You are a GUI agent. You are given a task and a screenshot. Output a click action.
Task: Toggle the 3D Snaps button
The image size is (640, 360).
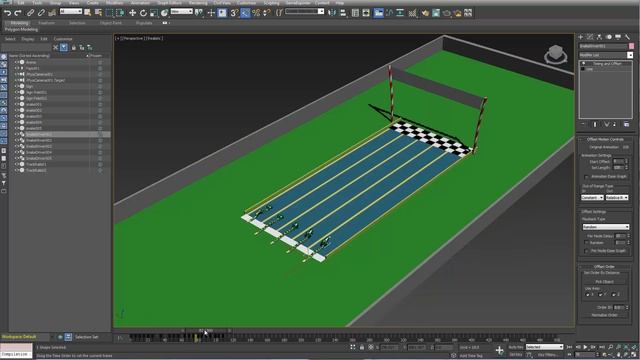(x=234, y=13)
